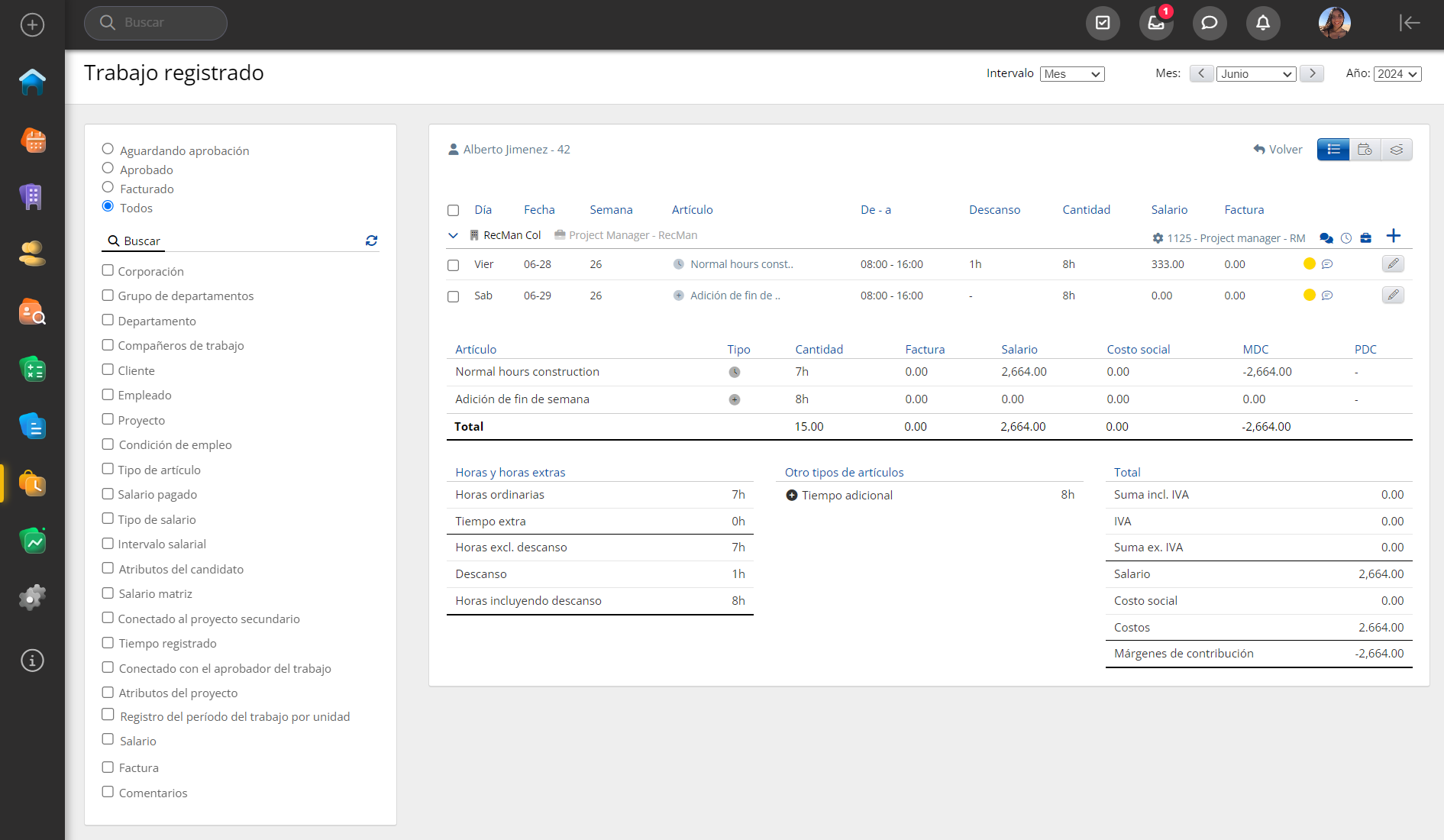The height and width of the screenshot is (840, 1444).
Task: Click the tasks checkmark icon in top bar
Action: tap(1102, 23)
